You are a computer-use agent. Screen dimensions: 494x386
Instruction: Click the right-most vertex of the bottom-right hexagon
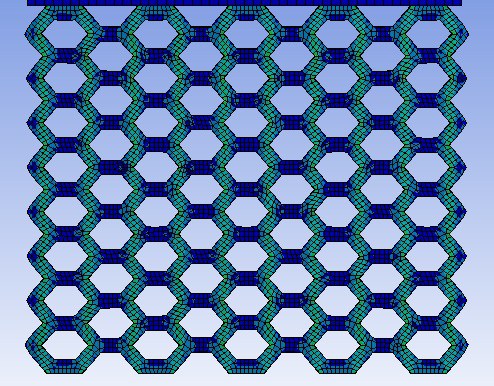pyautogui.click(x=467, y=345)
